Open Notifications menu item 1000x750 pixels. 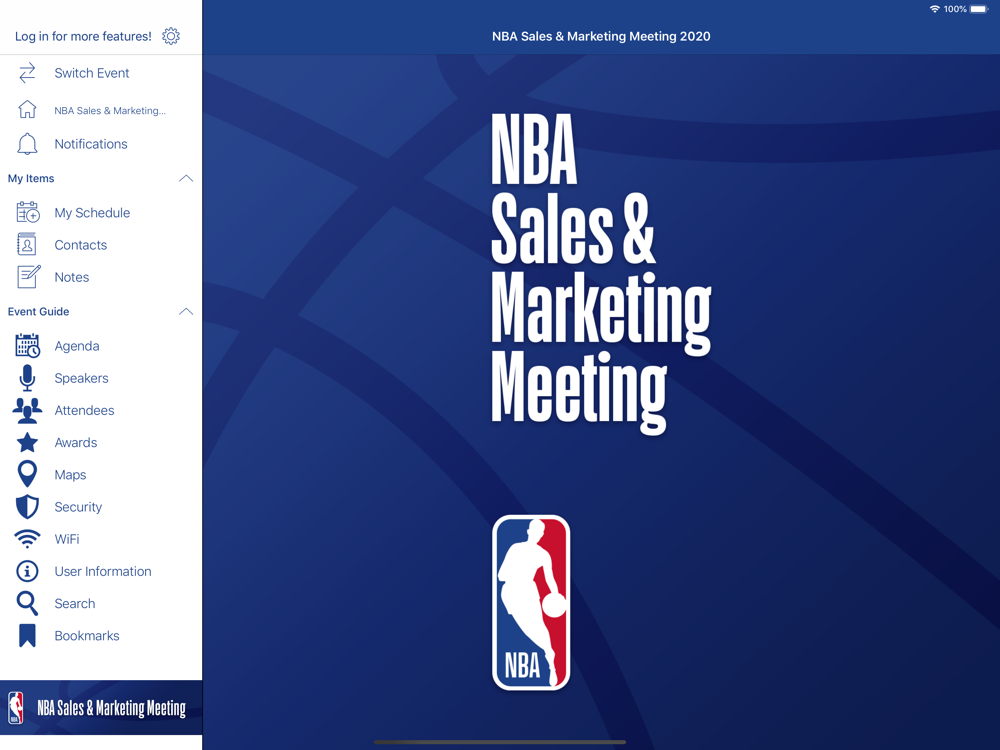click(x=91, y=144)
